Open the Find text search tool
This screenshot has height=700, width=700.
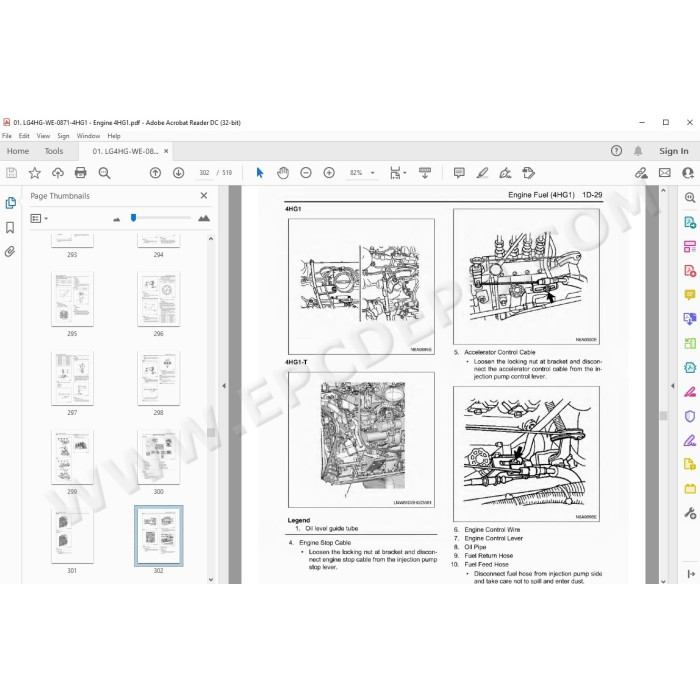pyautogui.click(x=104, y=173)
